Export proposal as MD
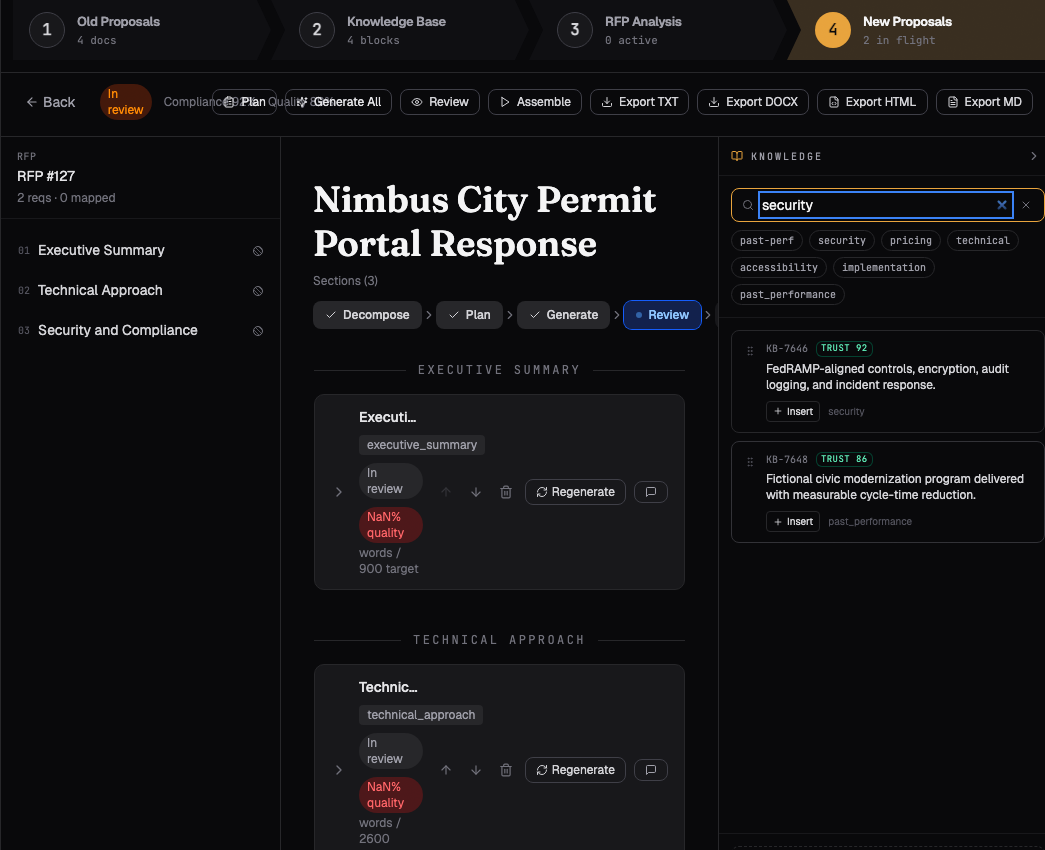This screenshot has width=1045, height=850. [984, 102]
